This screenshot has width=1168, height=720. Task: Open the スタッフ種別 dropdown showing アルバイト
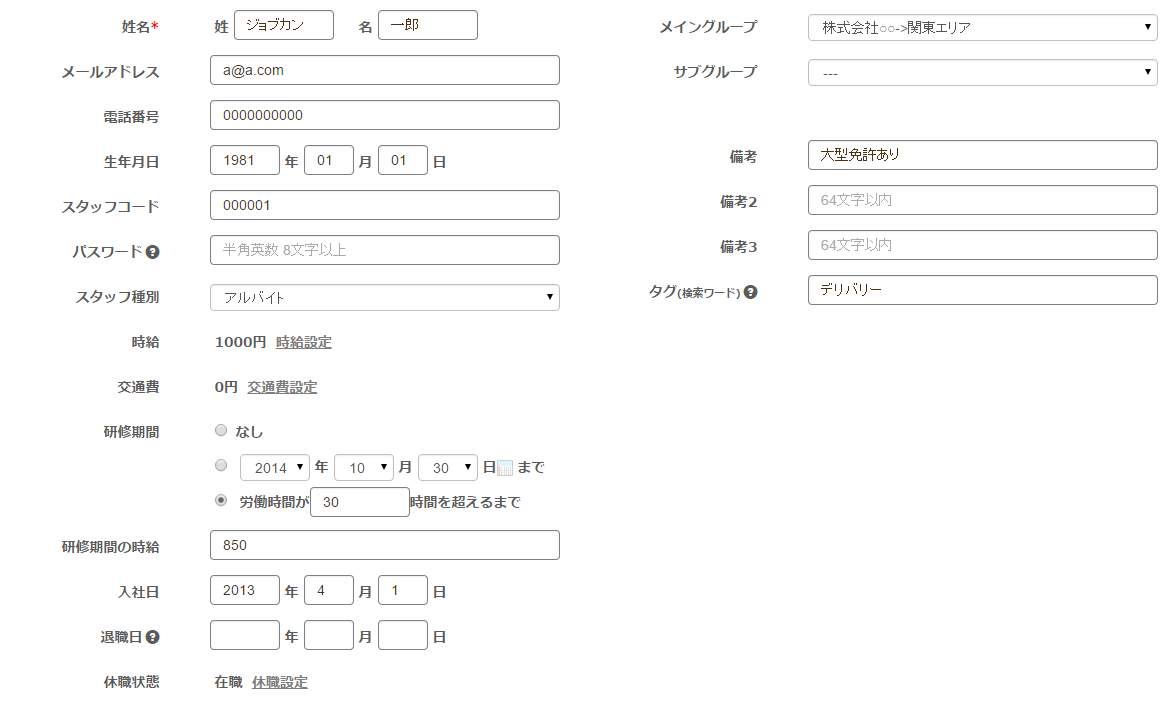click(x=384, y=297)
